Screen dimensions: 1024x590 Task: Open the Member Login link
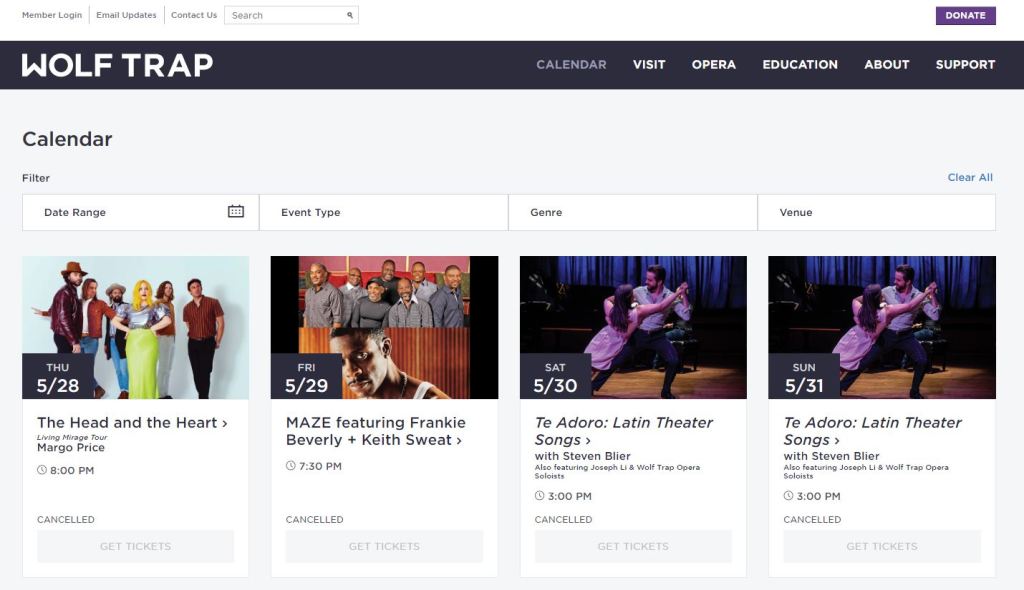click(52, 16)
